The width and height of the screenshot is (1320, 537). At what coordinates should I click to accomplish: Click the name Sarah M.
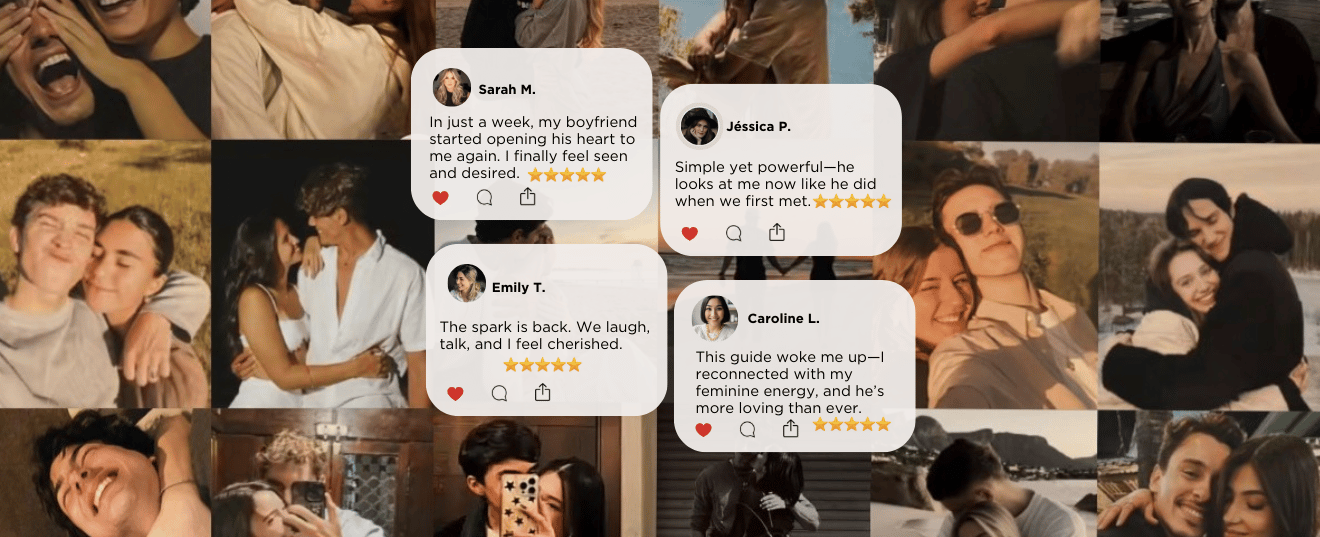[507, 90]
